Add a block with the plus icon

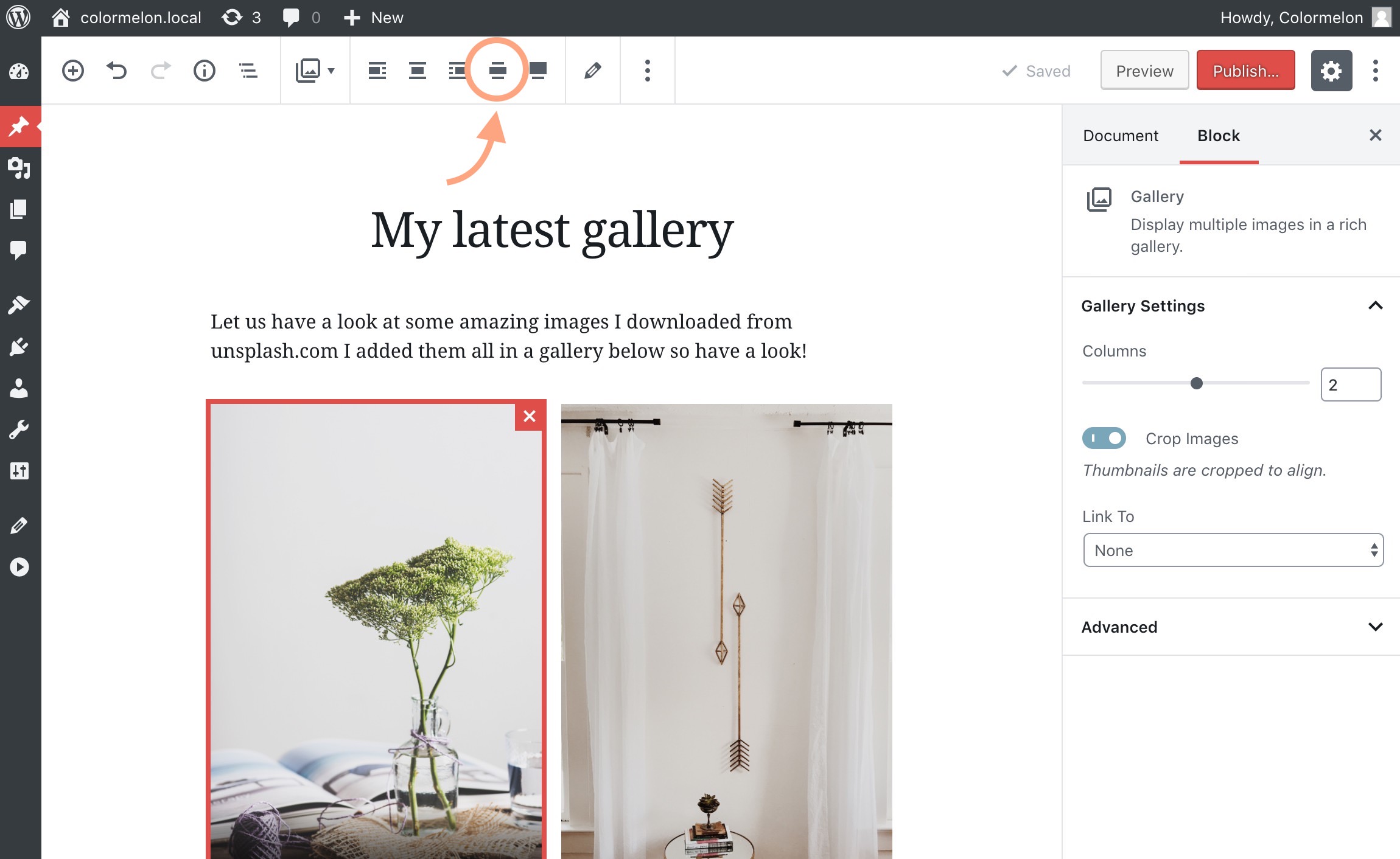73,71
